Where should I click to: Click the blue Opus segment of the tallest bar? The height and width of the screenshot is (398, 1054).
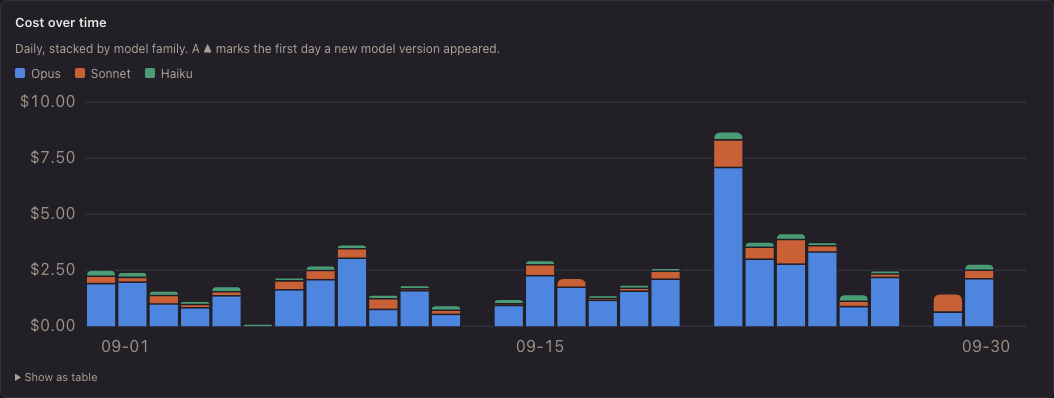pyautogui.click(x=728, y=247)
